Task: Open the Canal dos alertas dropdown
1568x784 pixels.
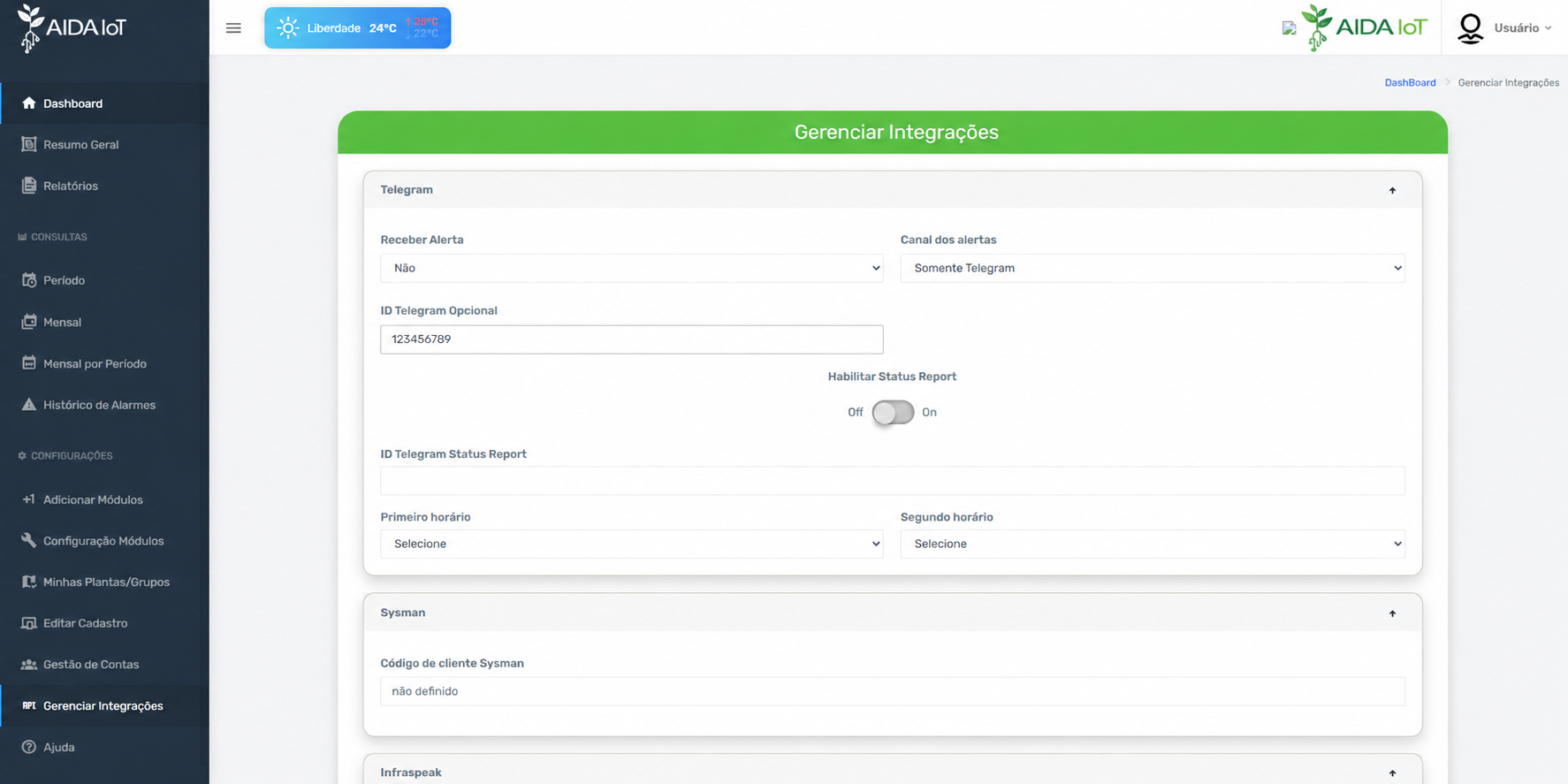Action: 1152,268
